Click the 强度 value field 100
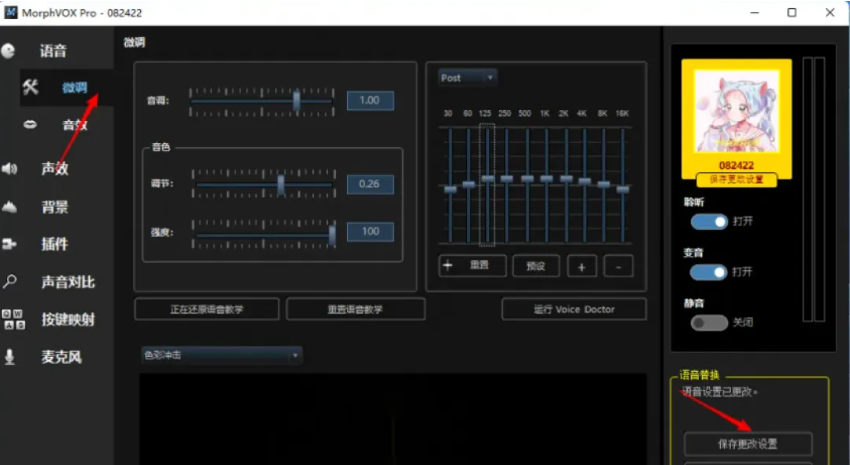The image size is (850, 465). [x=370, y=231]
